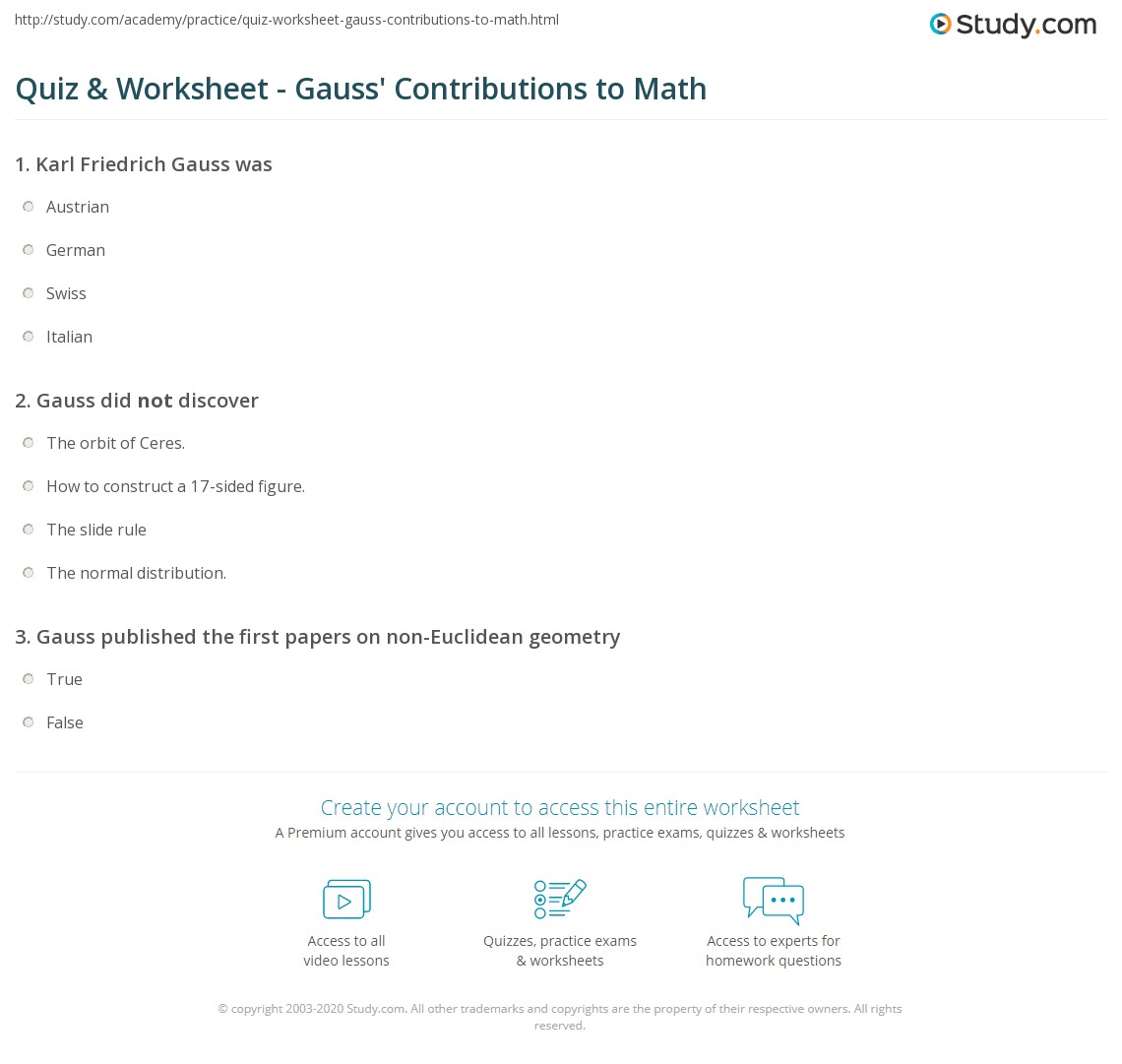Screen dimensions: 1122x1064
Task: Click "Access to experts for homework questions"
Action: tap(774, 951)
